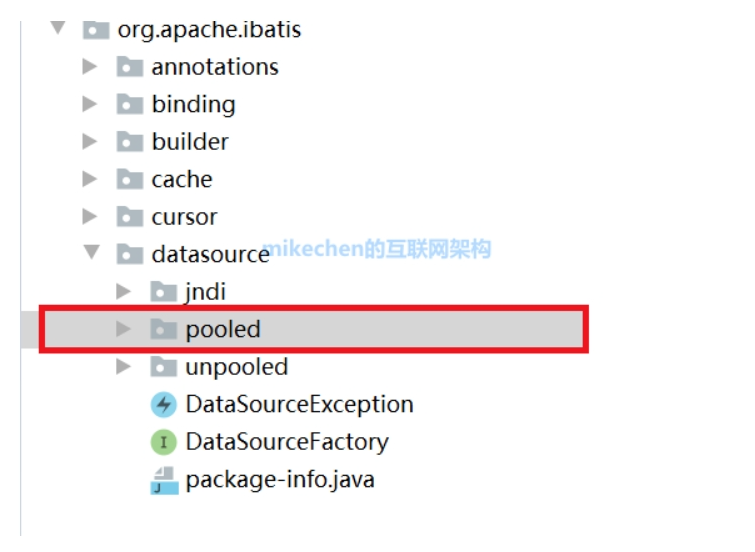Expand the pooled package arrow
This screenshot has width=755, height=552.
tap(124, 329)
